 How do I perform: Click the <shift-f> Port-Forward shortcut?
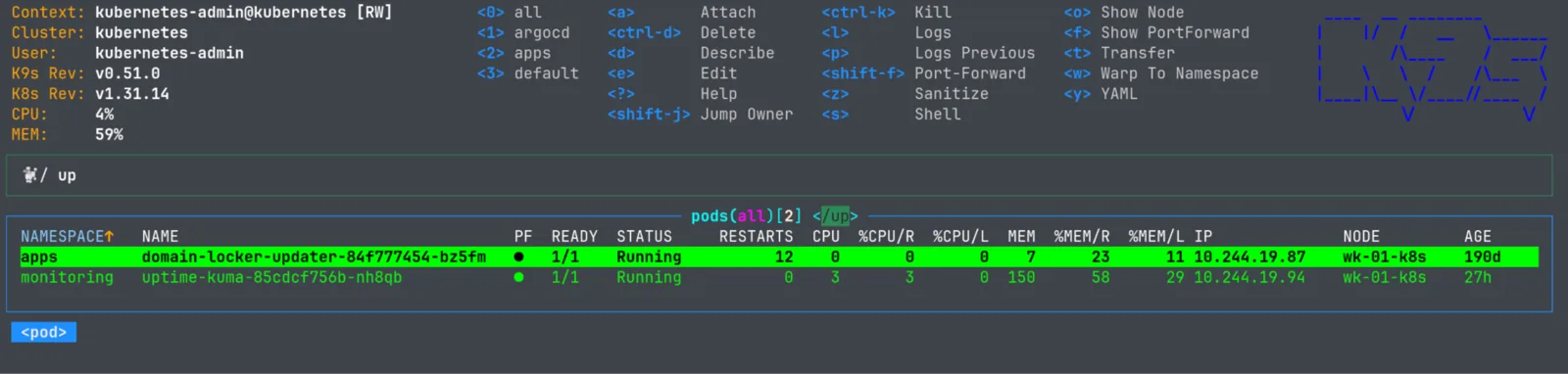pyautogui.click(x=923, y=73)
